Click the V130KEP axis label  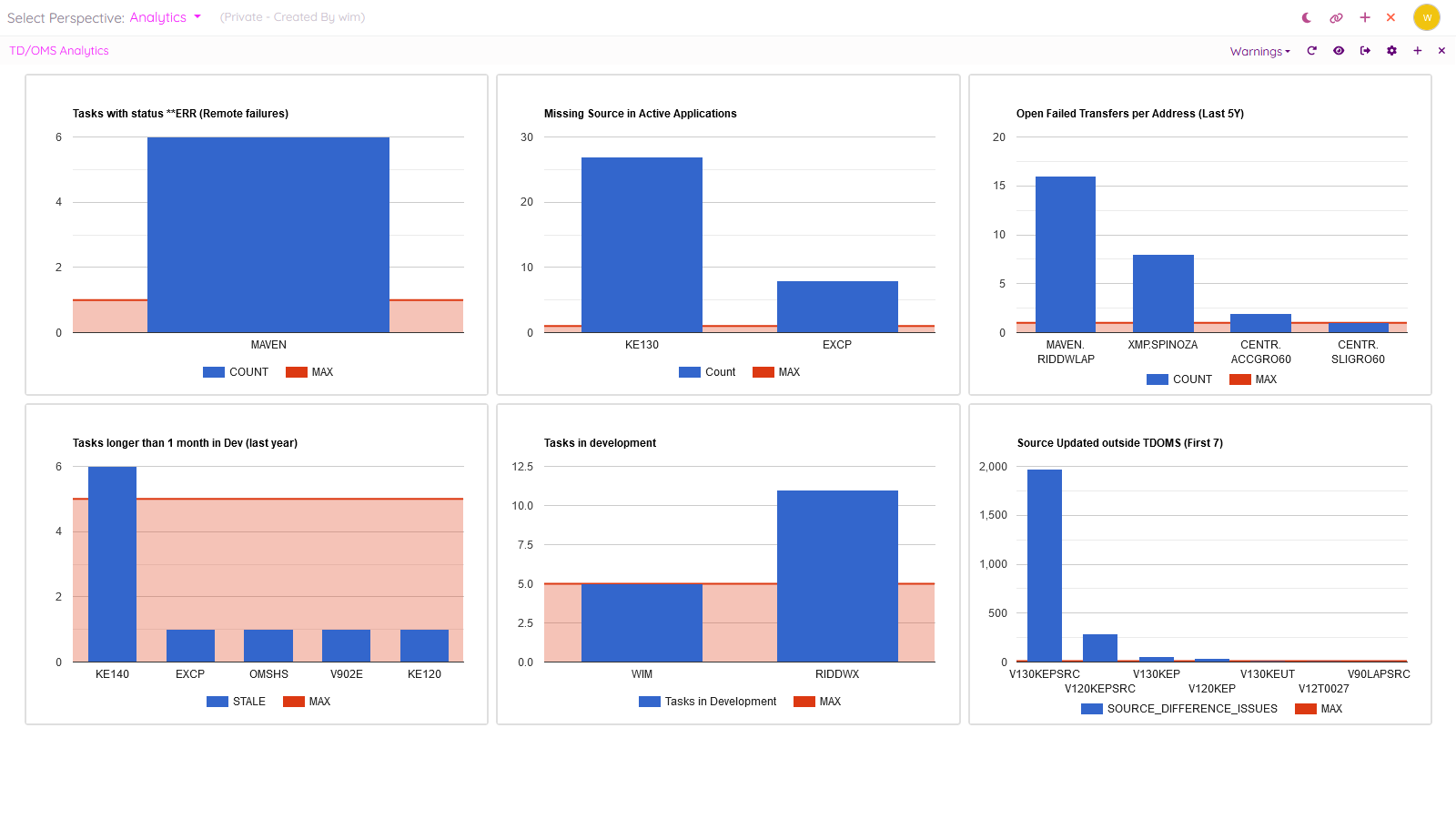pyautogui.click(x=1157, y=674)
